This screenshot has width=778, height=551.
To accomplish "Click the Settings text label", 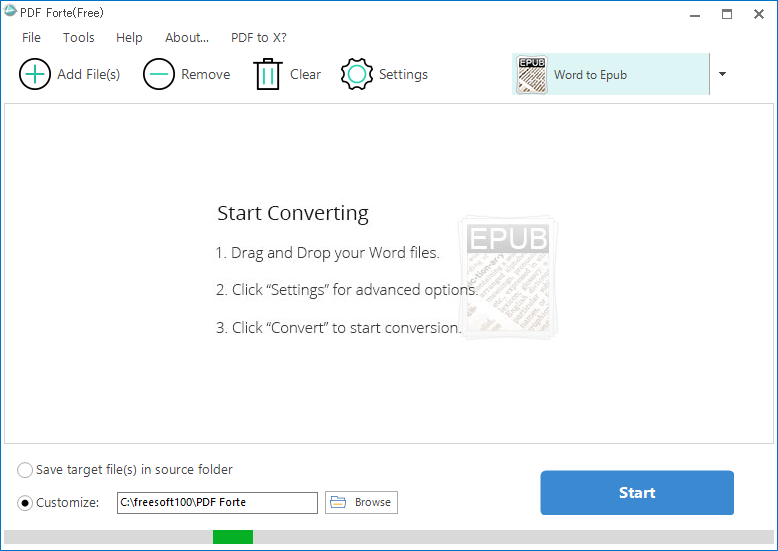I will click(x=403, y=74).
